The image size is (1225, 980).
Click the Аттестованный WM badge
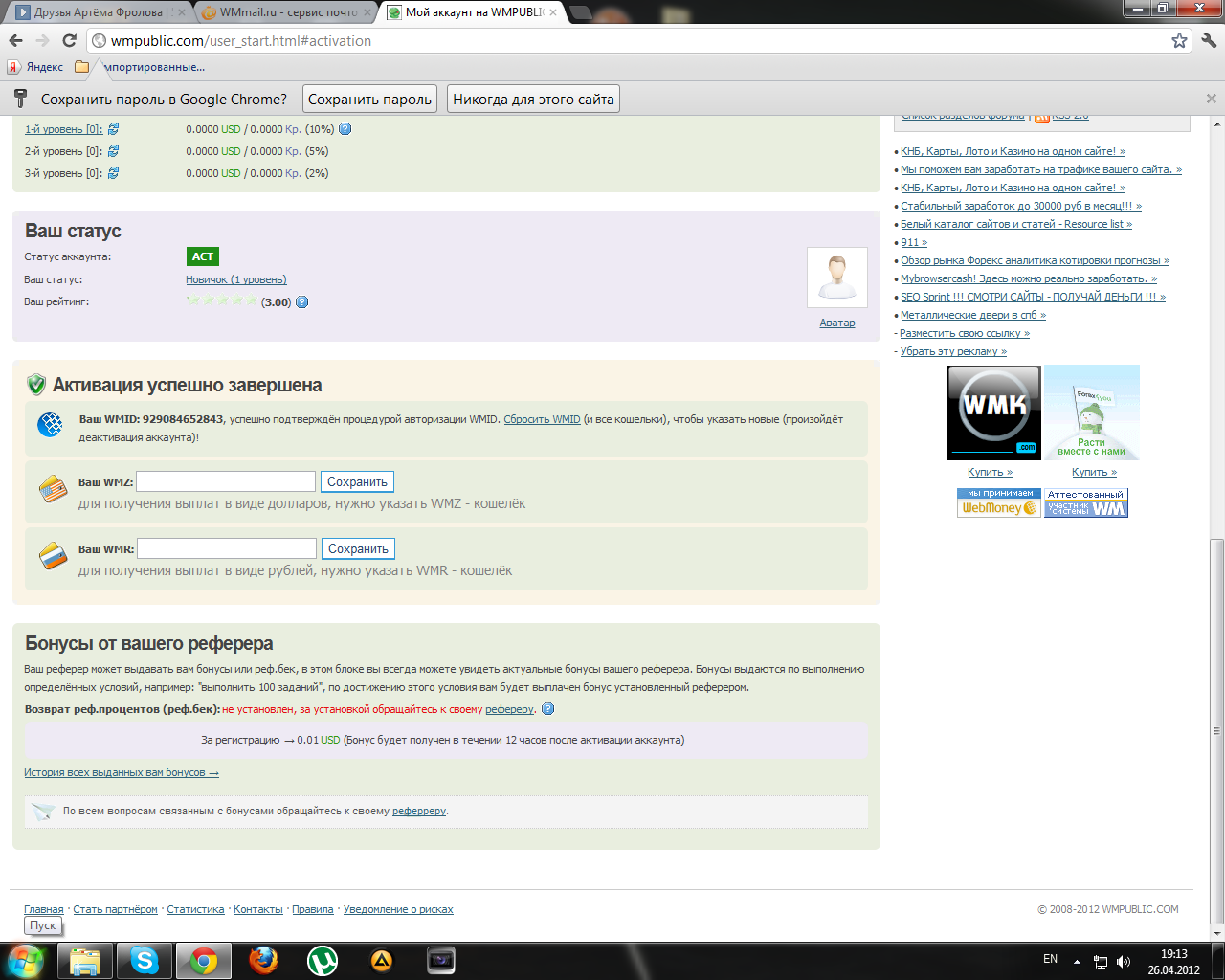pos(1086,502)
